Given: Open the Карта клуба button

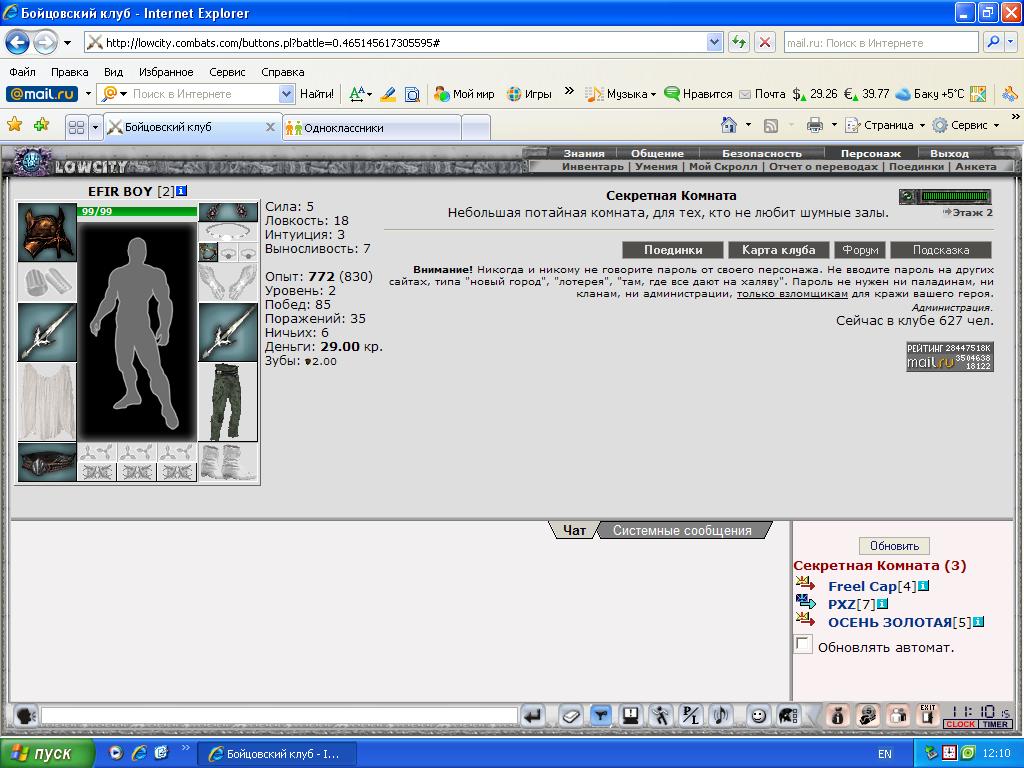Looking at the screenshot, I should [778, 250].
